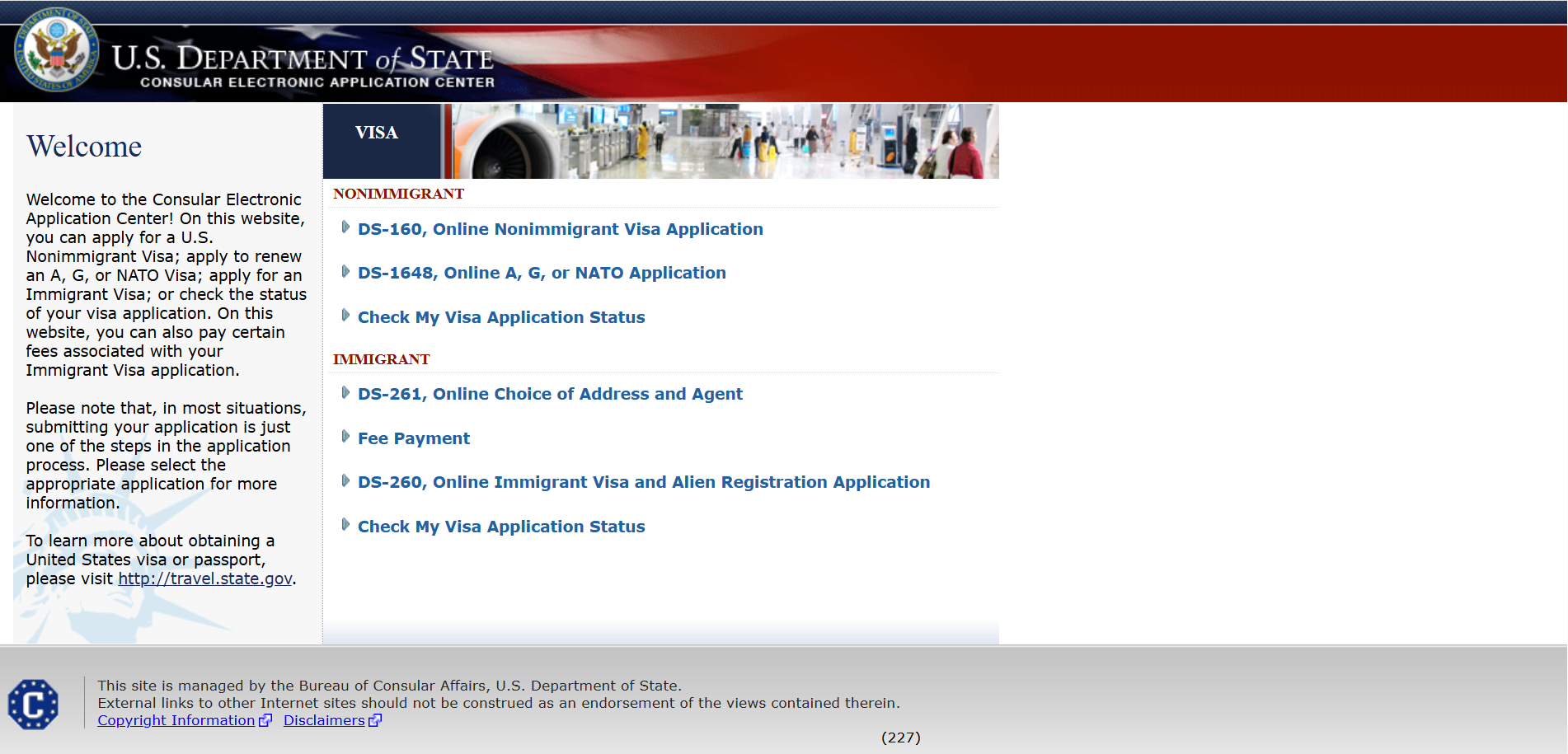Click the IMMIGRANT section heading
Image resolution: width=1568 pixels, height=754 pixels.
pos(381,359)
